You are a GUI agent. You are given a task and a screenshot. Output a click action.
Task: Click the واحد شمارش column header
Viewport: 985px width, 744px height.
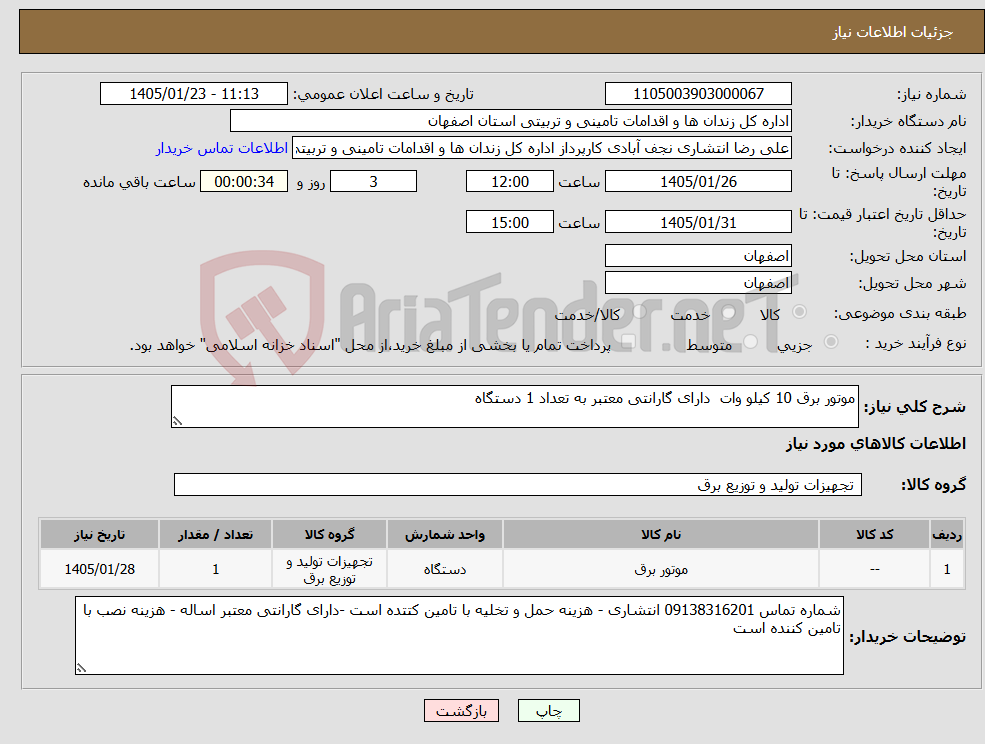445,534
